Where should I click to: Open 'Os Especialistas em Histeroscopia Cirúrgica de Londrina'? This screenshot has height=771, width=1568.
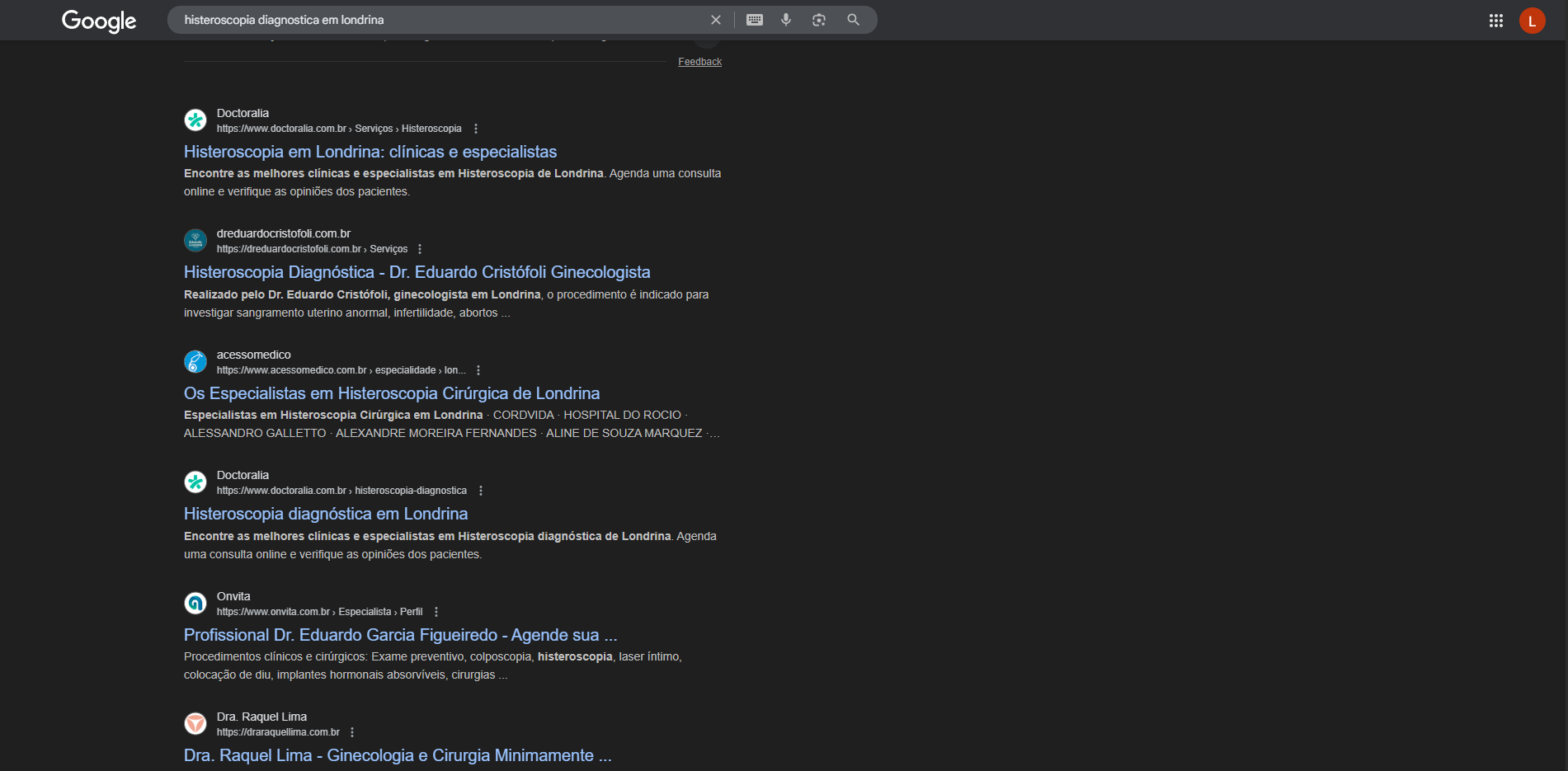(x=392, y=393)
